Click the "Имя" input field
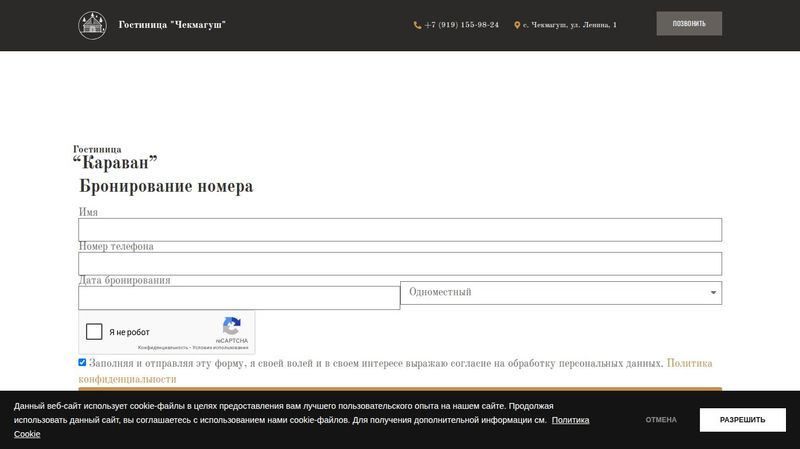This screenshot has height=449, width=800. [400, 230]
